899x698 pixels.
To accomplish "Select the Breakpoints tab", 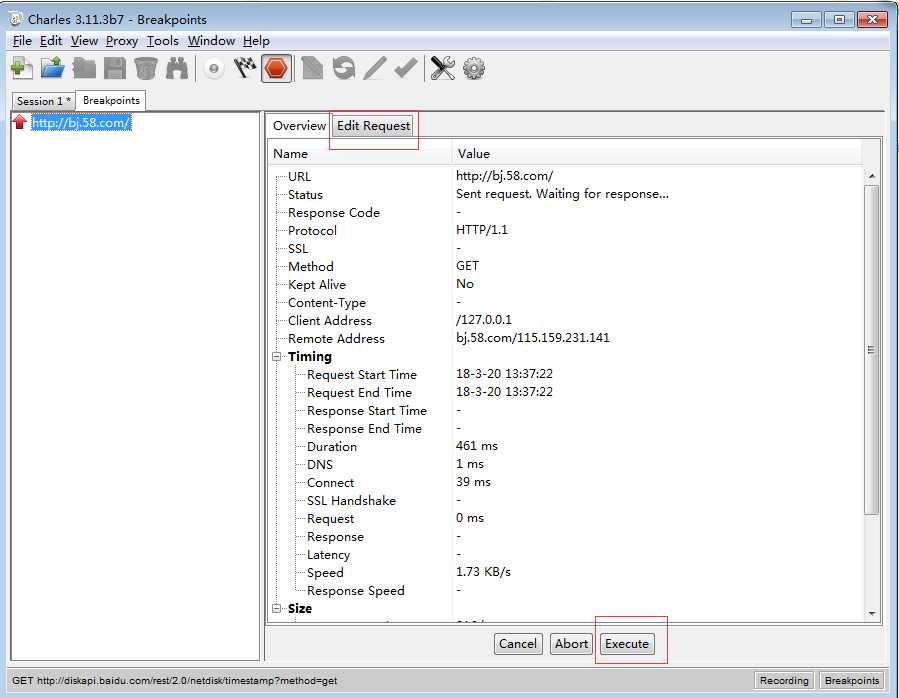I will pyautogui.click(x=111, y=100).
